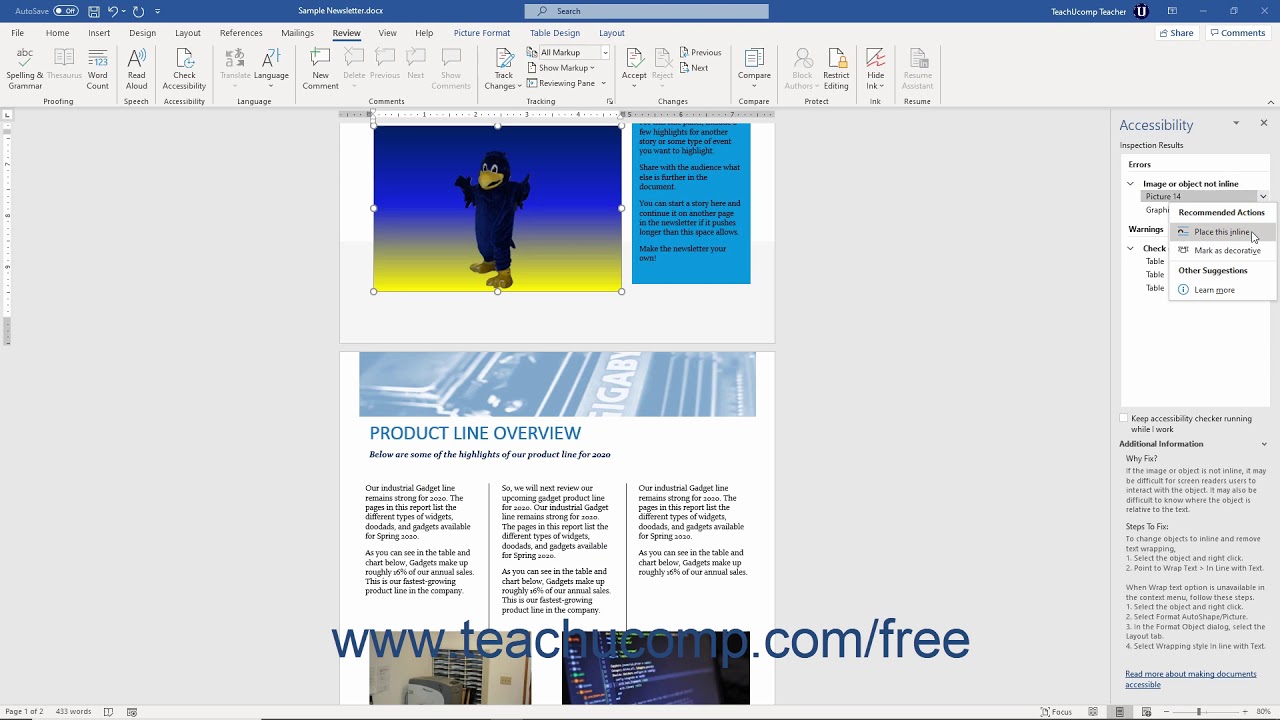This screenshot has height=720, width=1280.
Task: Switch to the Insert tab
Action: coord(99,33)
